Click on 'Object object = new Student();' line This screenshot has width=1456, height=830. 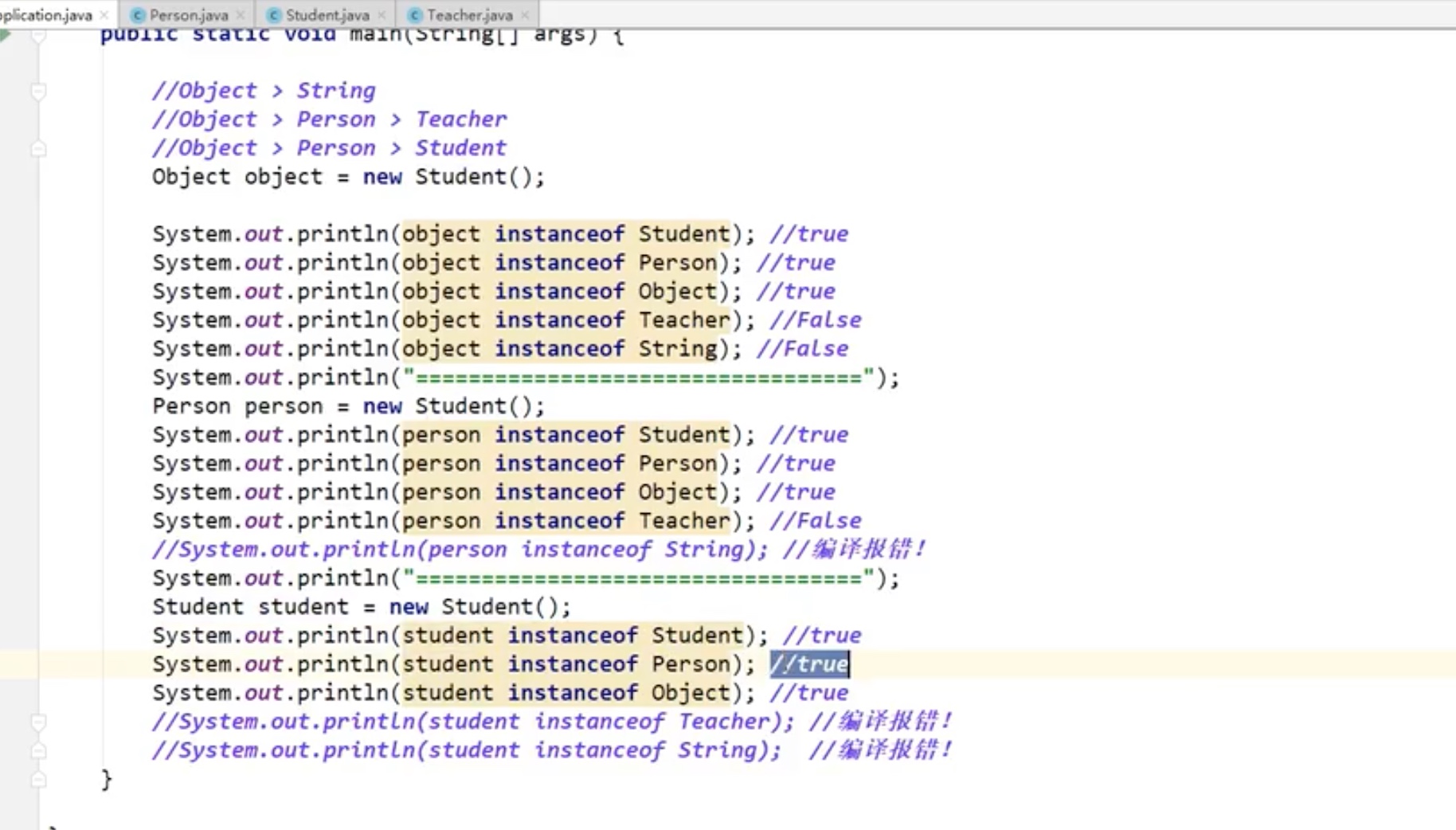(348, 177)
